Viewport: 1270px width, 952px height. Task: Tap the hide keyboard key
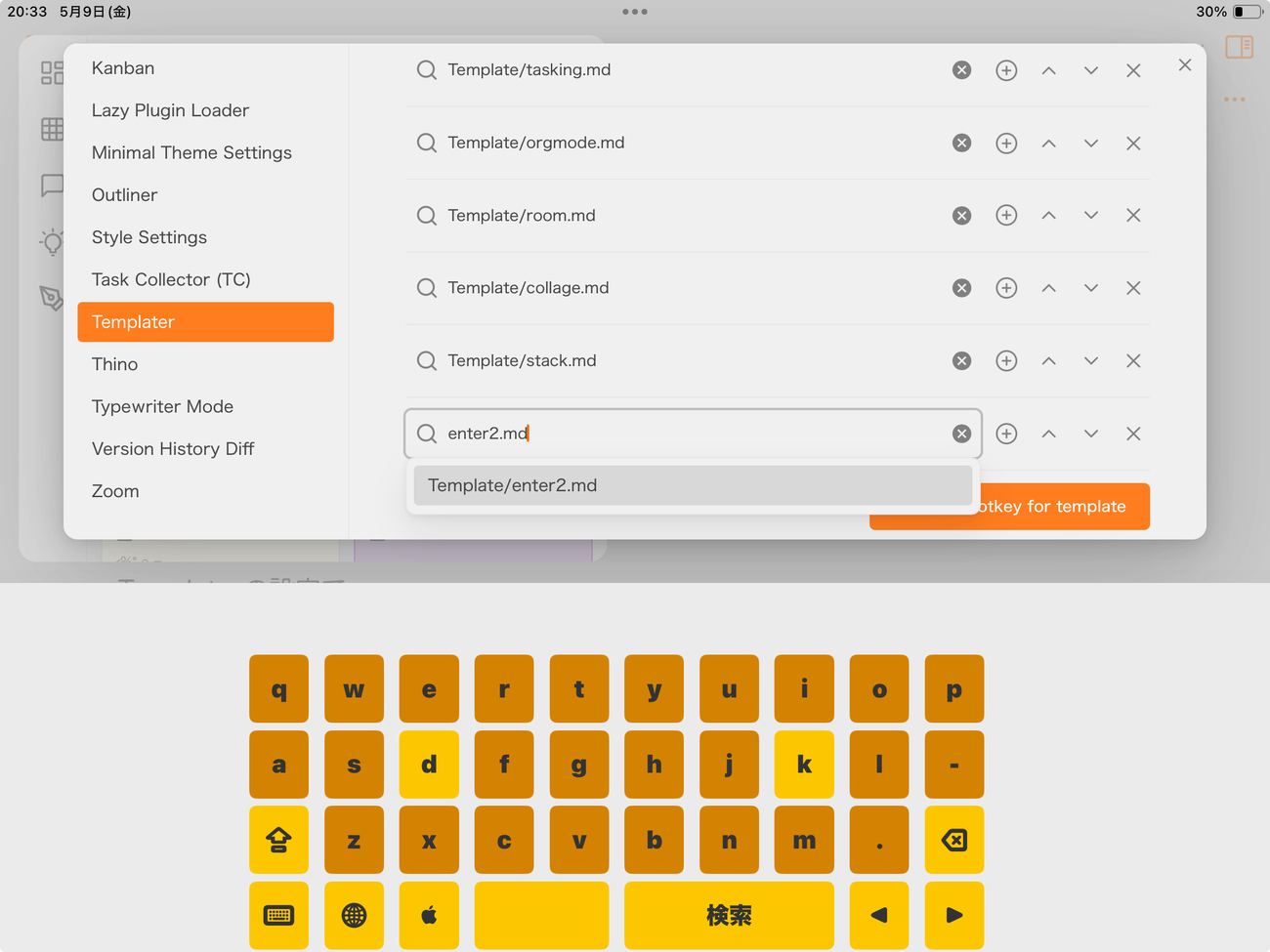(x=278, y=916)
